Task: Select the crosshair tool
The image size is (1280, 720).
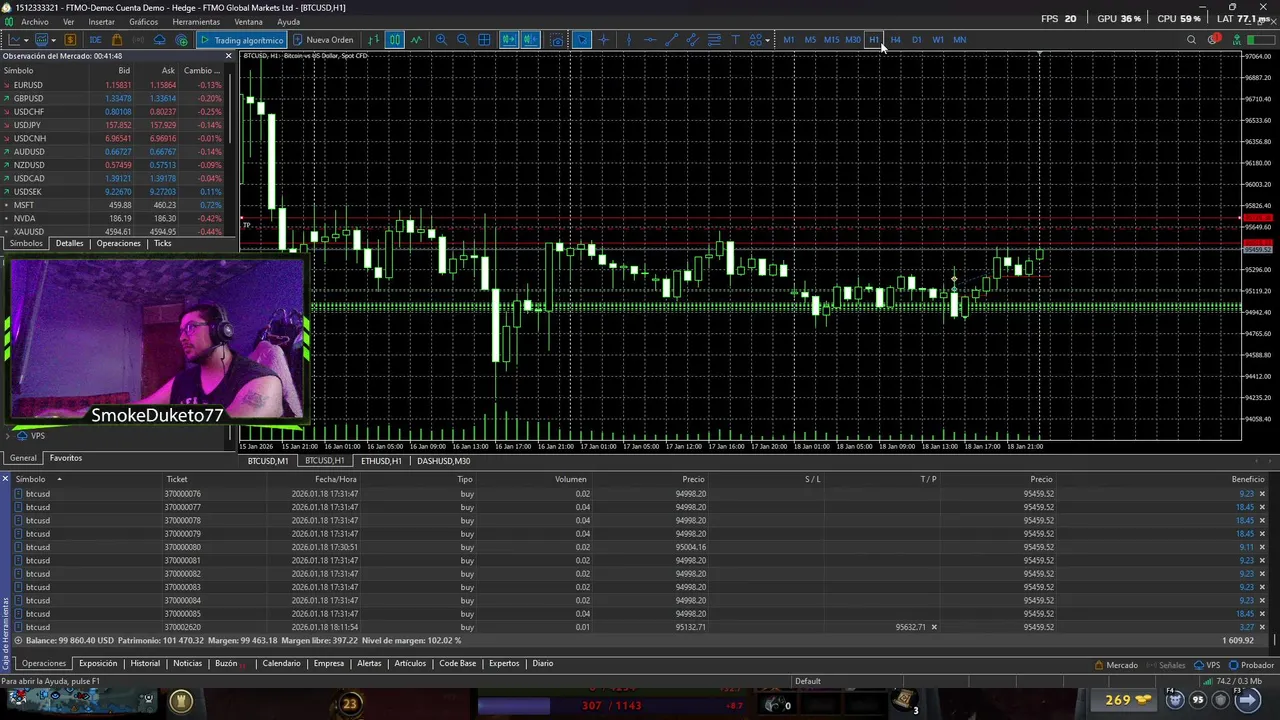Action: [x=604, y=40]
